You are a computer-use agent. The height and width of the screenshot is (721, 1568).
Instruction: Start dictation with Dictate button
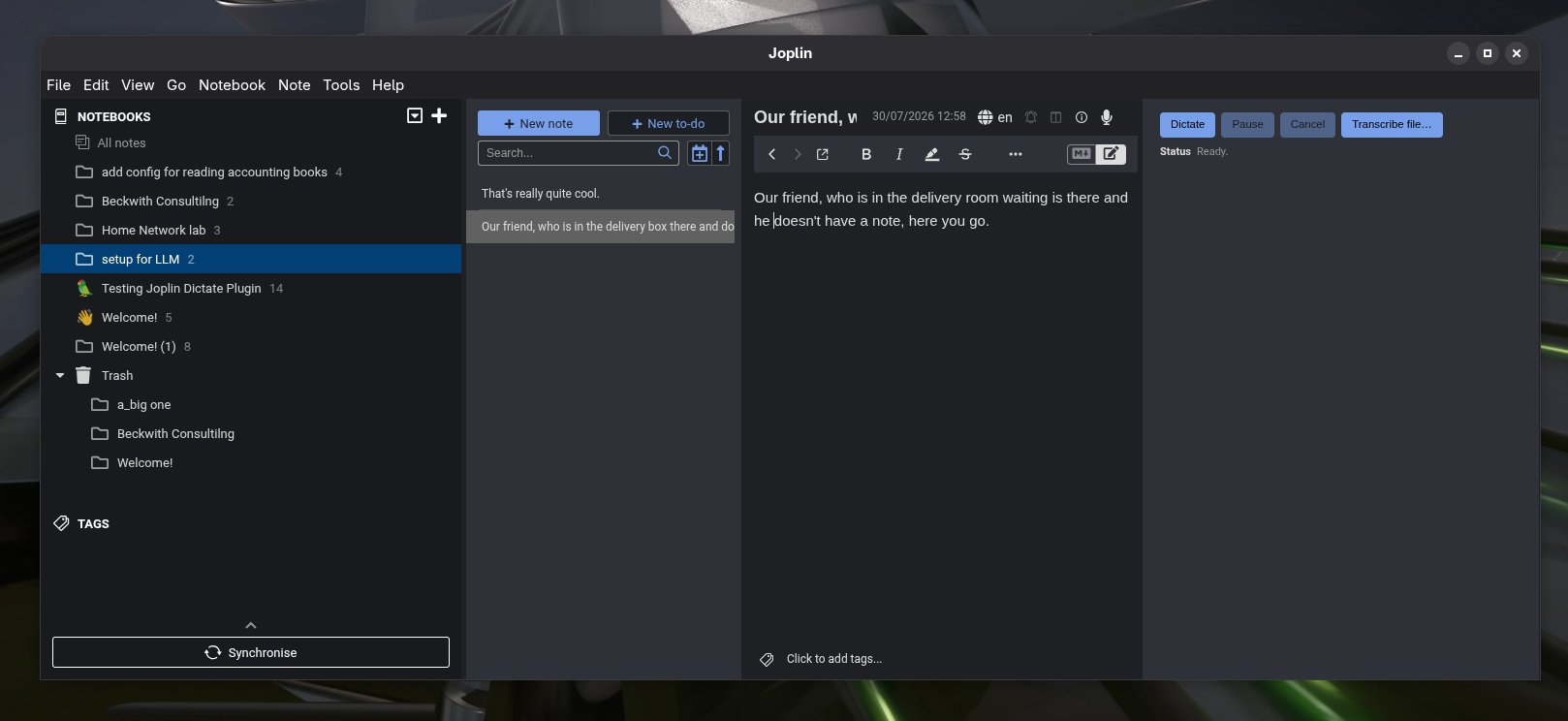pos(1187,124)
